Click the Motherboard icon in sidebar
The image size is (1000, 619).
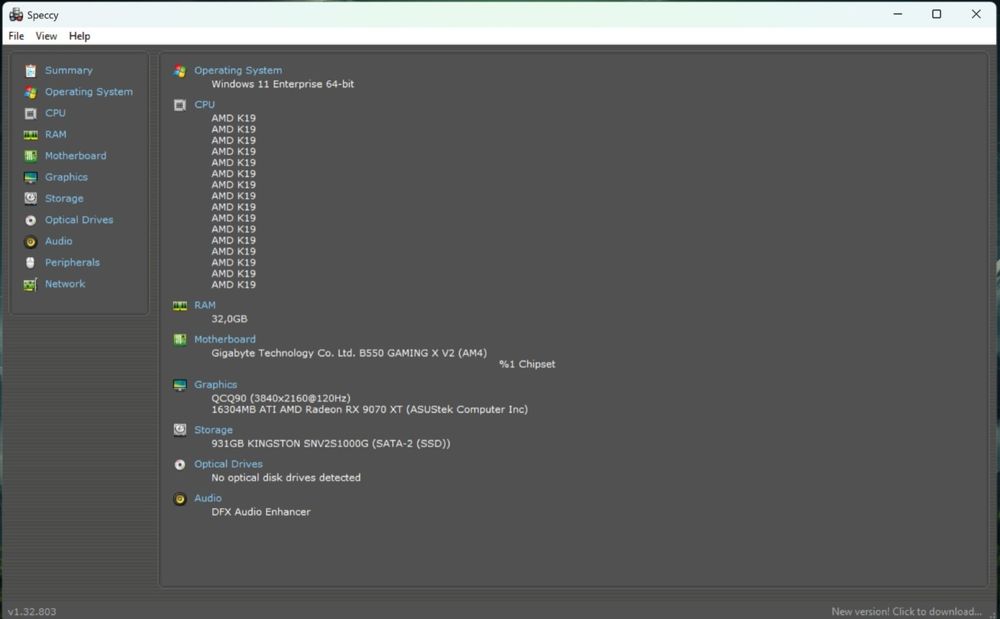(x=31, y=156)
